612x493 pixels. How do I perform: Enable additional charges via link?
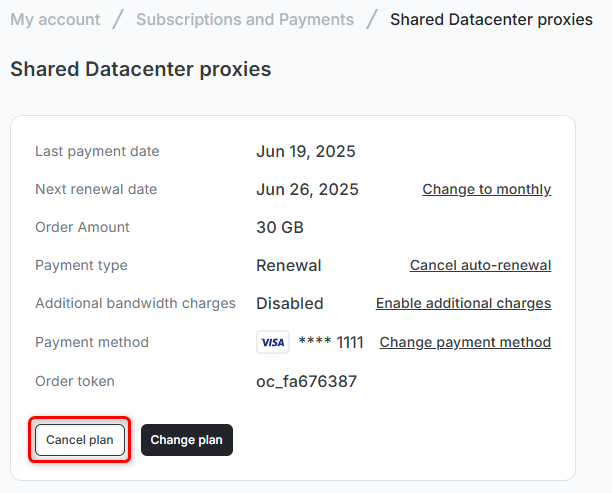463,303
